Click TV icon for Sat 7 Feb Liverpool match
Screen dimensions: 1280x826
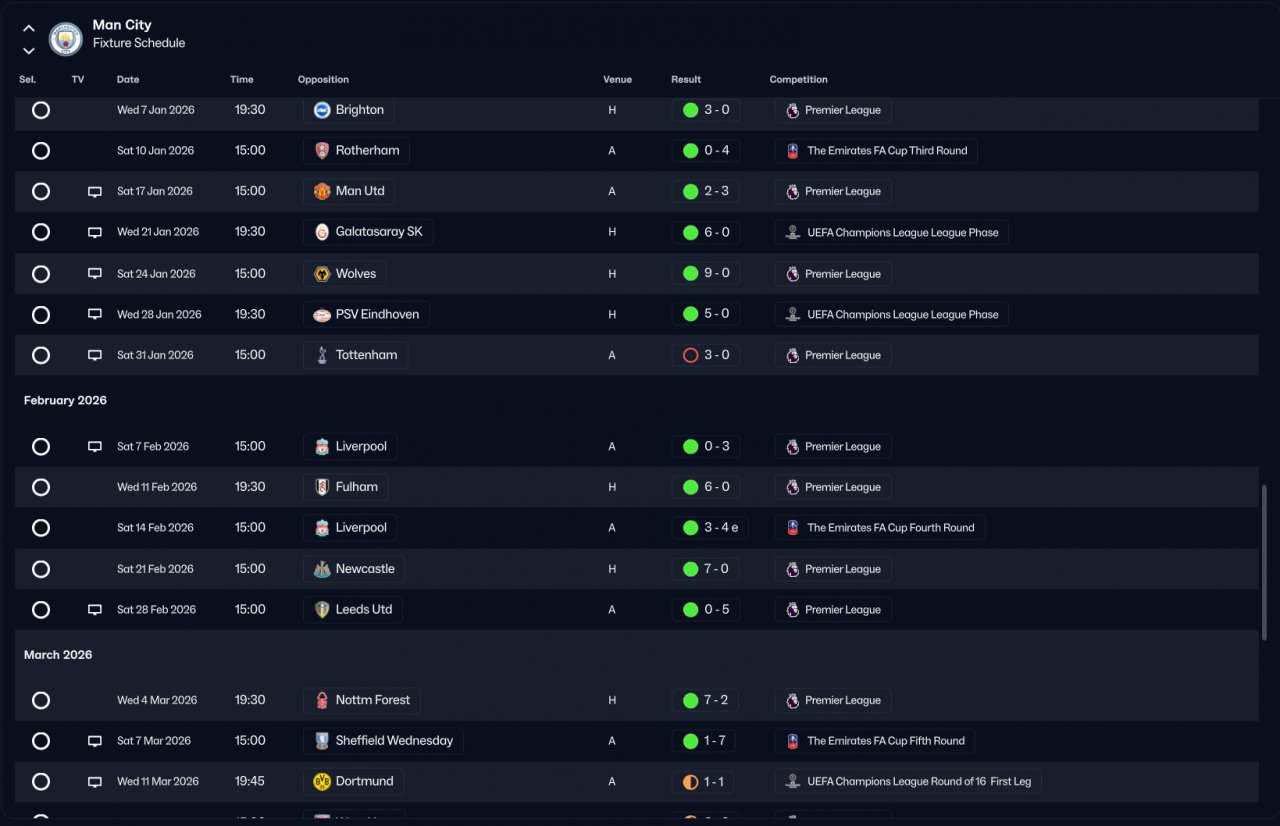tap(95, 447)
